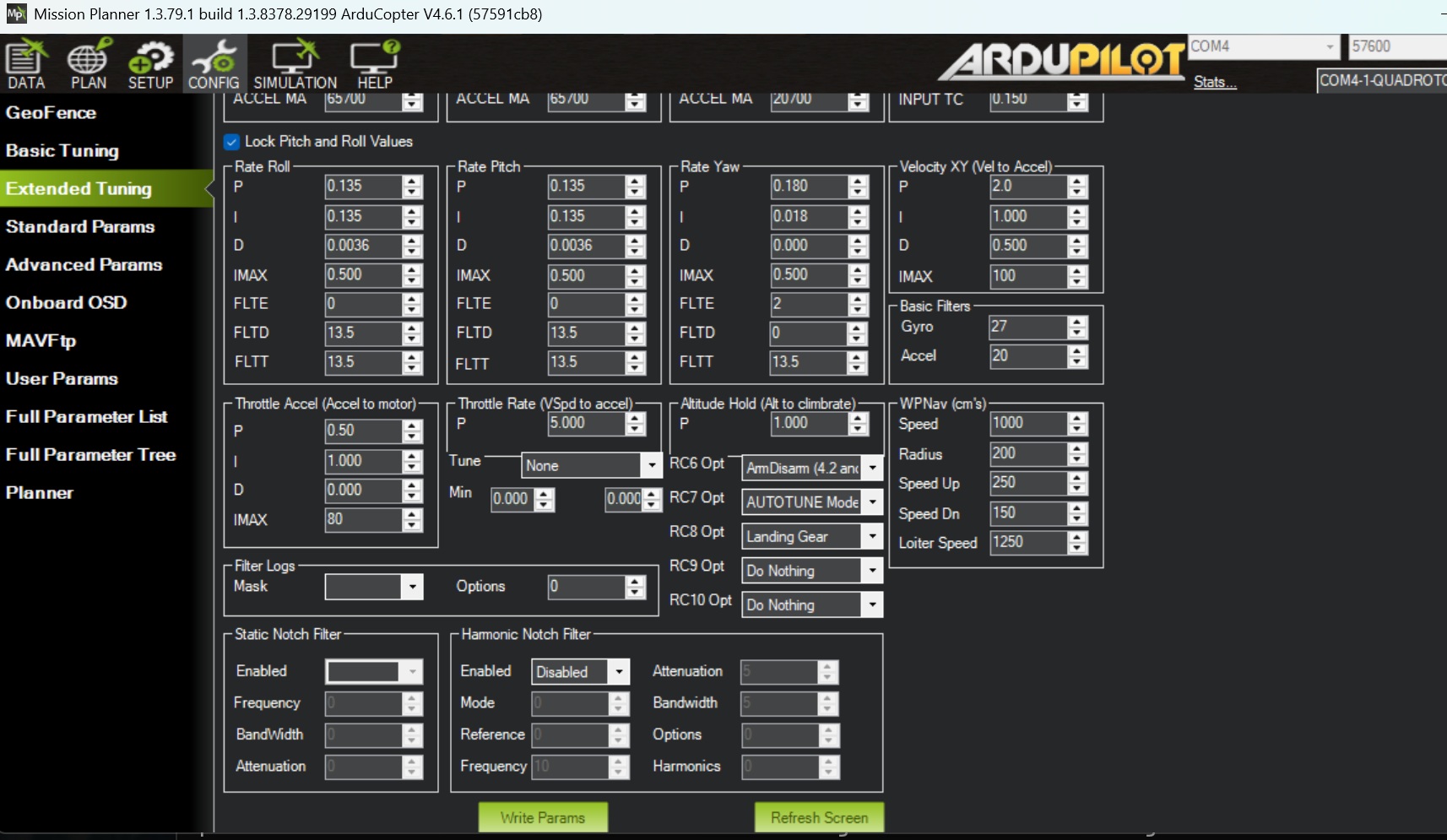
Task: Open Onboard OSD in the sidebar
Action: pos(67,302)
